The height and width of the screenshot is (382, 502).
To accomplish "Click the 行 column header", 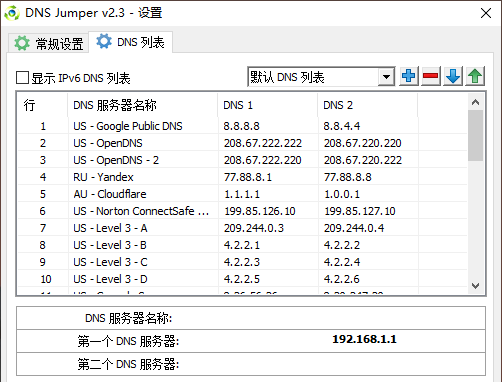I will 42,105.
